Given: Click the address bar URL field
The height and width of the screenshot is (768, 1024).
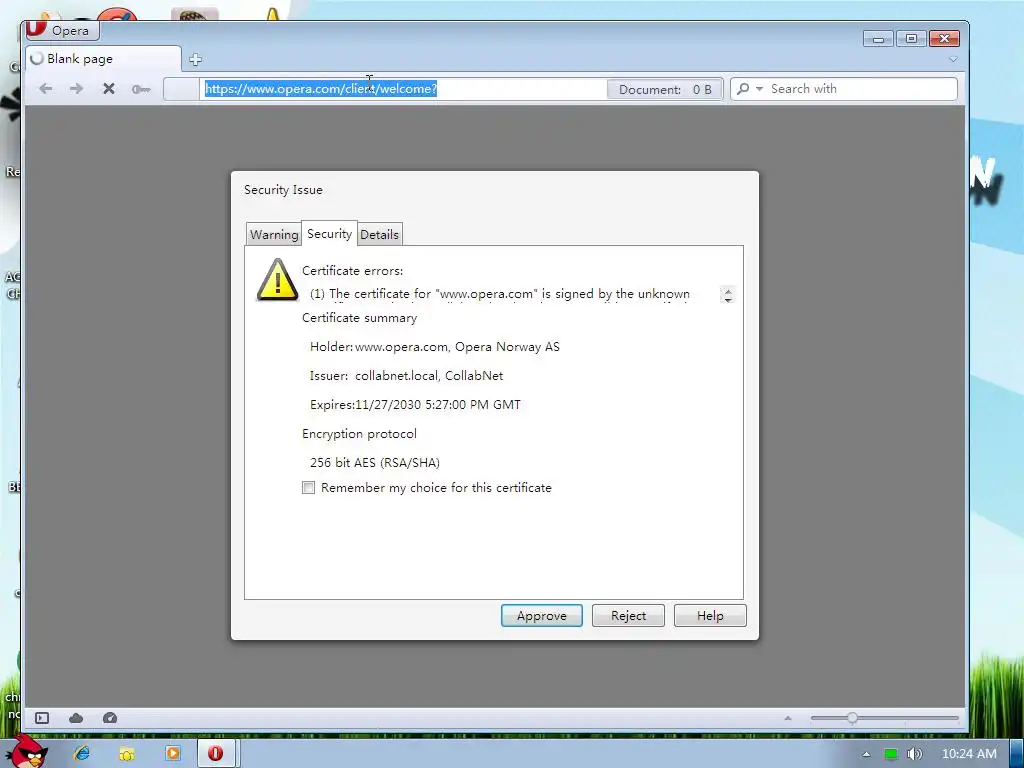Looking at the screenshot, I should point(402,89).
